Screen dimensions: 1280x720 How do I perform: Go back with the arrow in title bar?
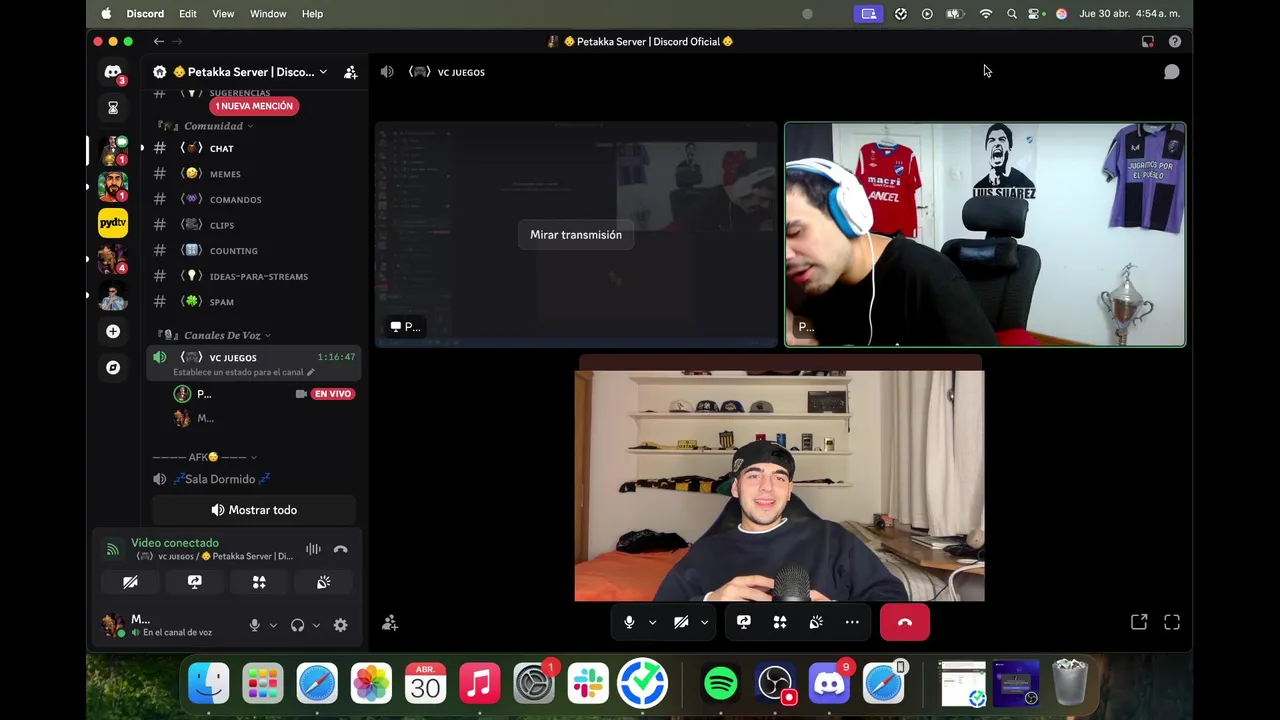click(x=158, y=41)
